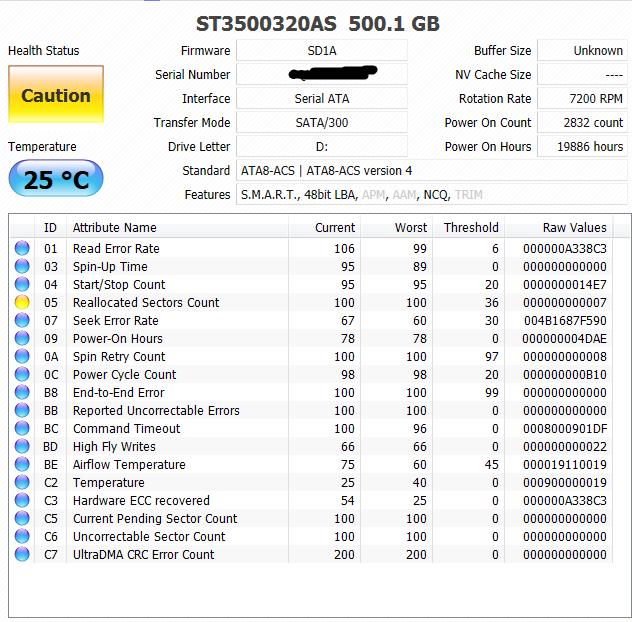Click the Airflow Temperature threshold value 45
The height and width of the screenshot is (622, 632).
[x=491, y=464]
